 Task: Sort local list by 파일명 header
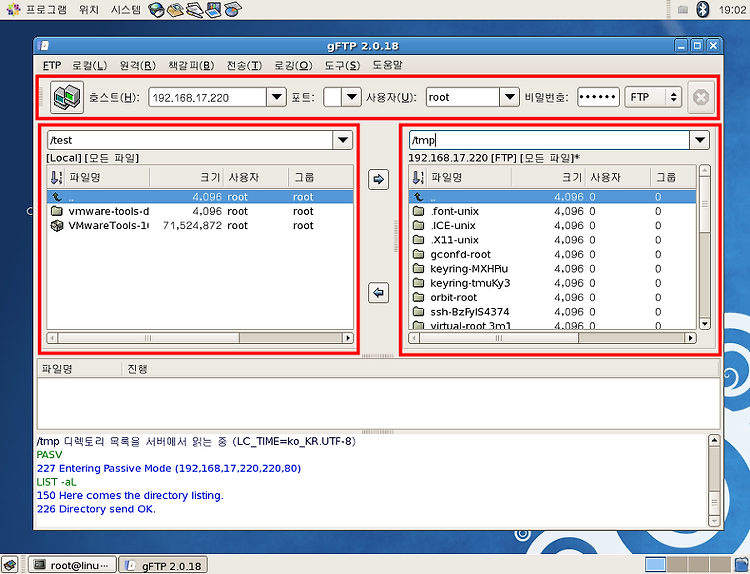point(106,177)
